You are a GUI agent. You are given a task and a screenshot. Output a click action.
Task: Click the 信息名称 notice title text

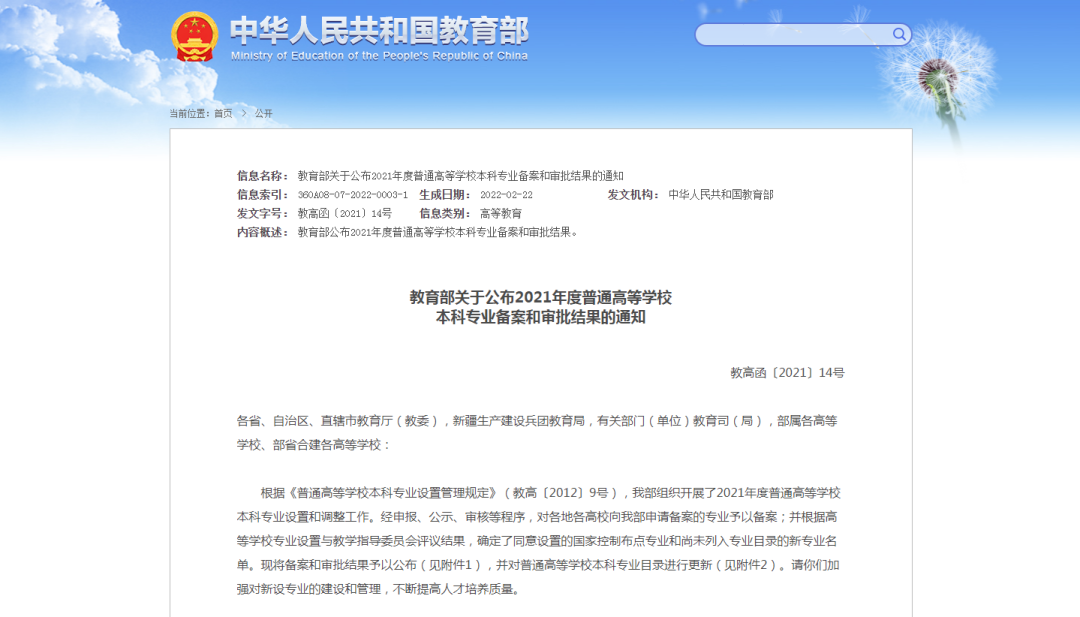pos(460,176)
